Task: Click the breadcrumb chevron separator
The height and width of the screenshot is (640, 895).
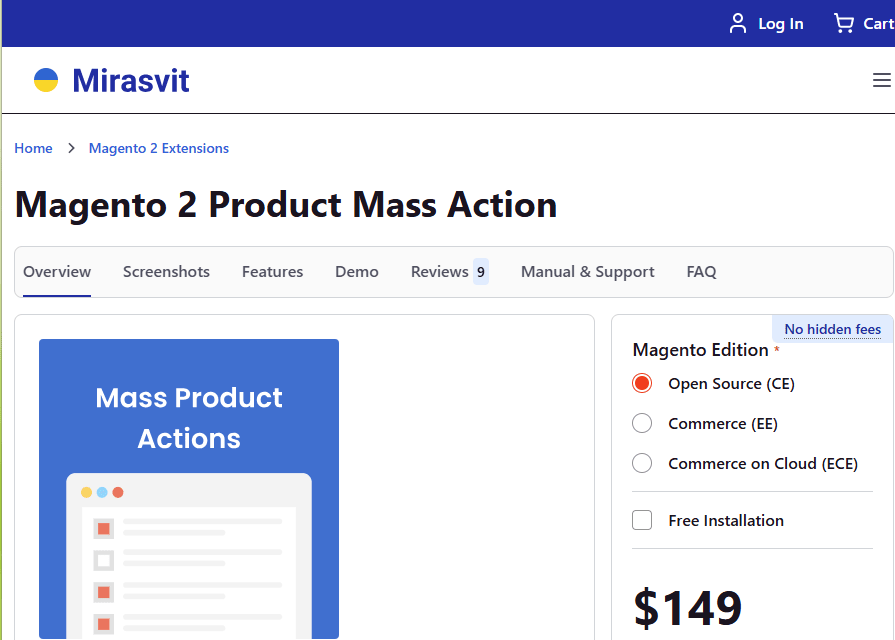Action: tap(71, 148)
